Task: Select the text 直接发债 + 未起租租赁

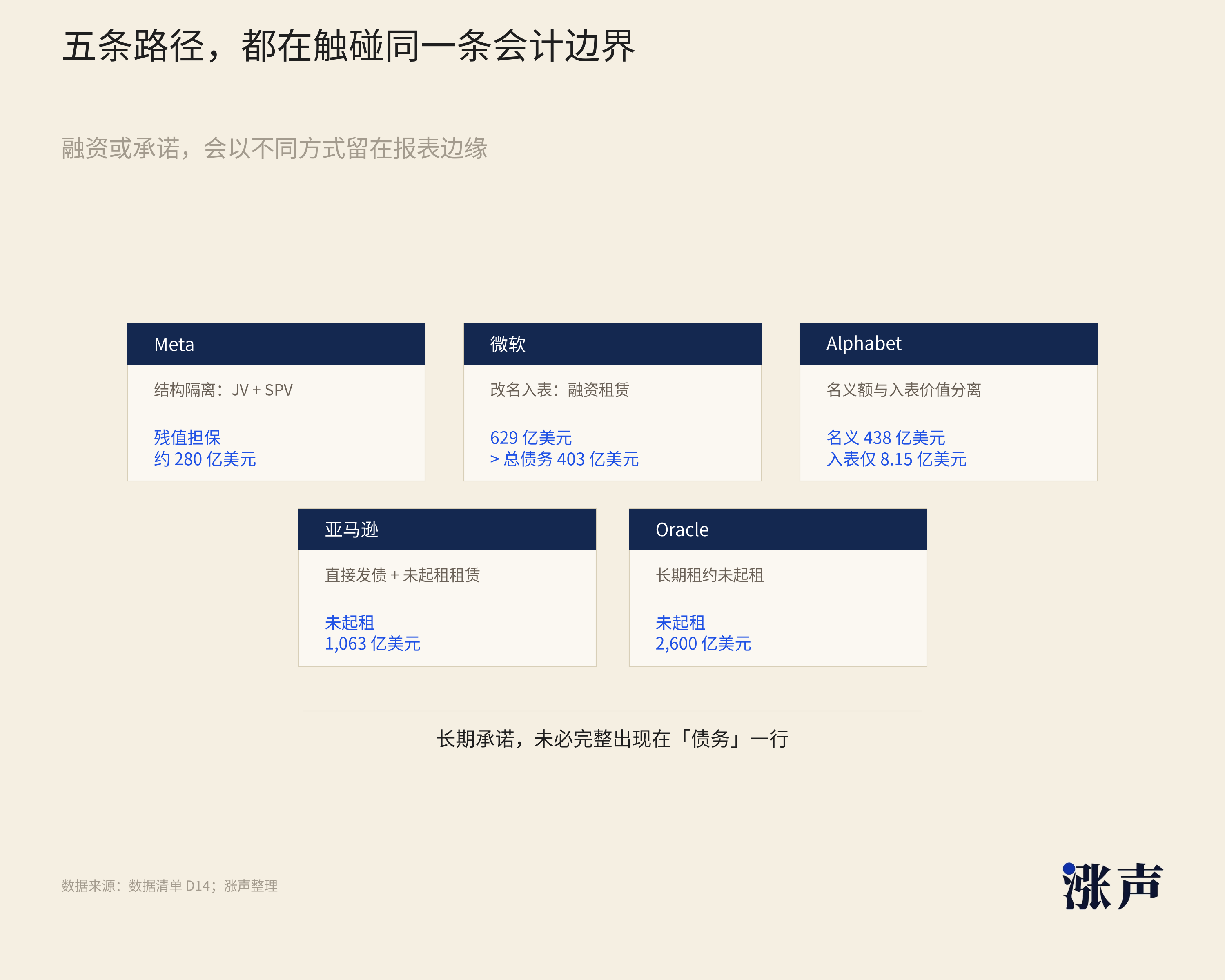Action: [x=402, y=575]
